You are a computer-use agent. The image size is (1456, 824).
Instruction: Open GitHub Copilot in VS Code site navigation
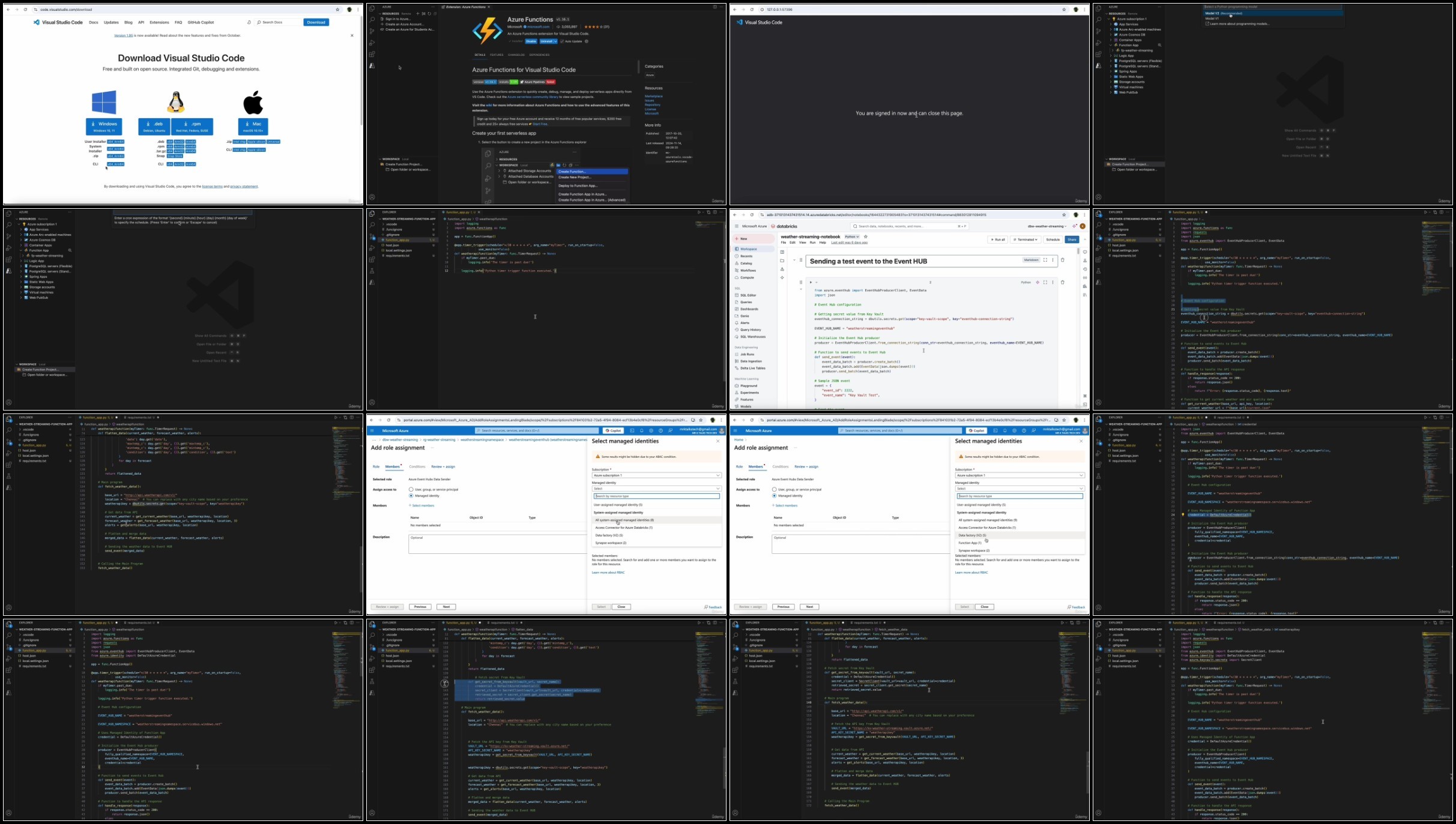(201, 22)
